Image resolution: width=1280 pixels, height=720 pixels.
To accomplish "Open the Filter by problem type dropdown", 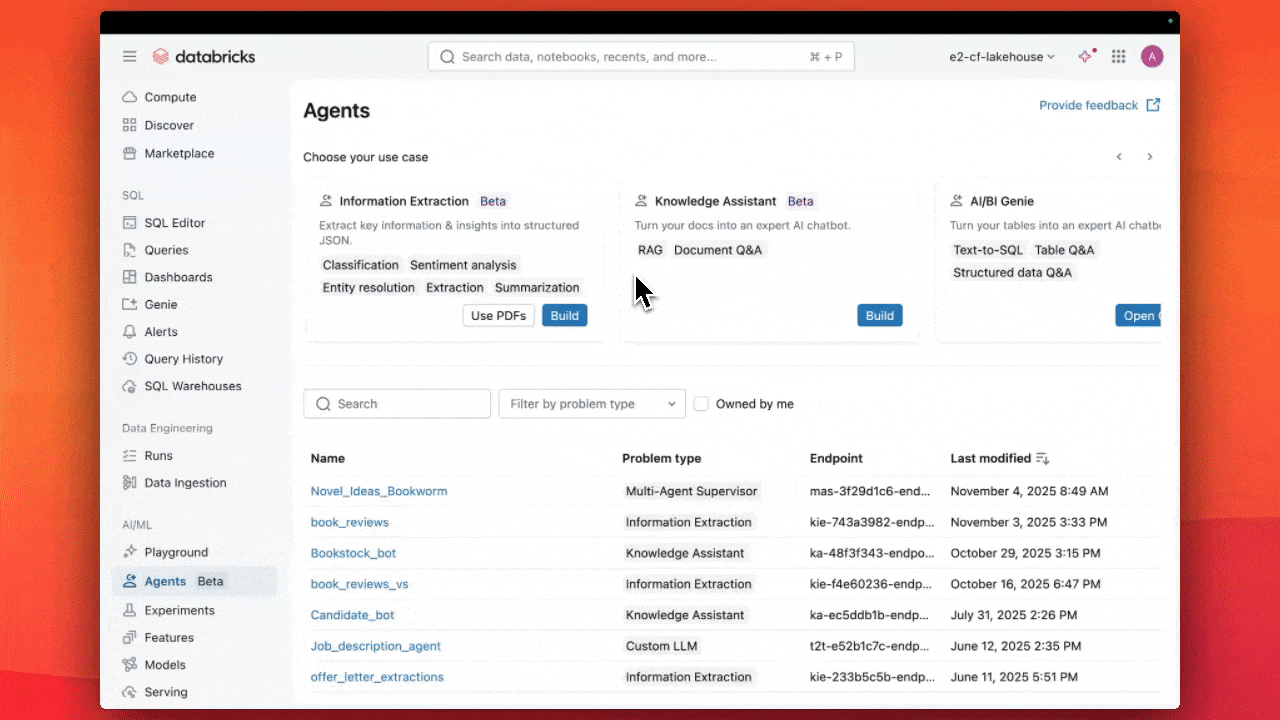I will (591, 403).
